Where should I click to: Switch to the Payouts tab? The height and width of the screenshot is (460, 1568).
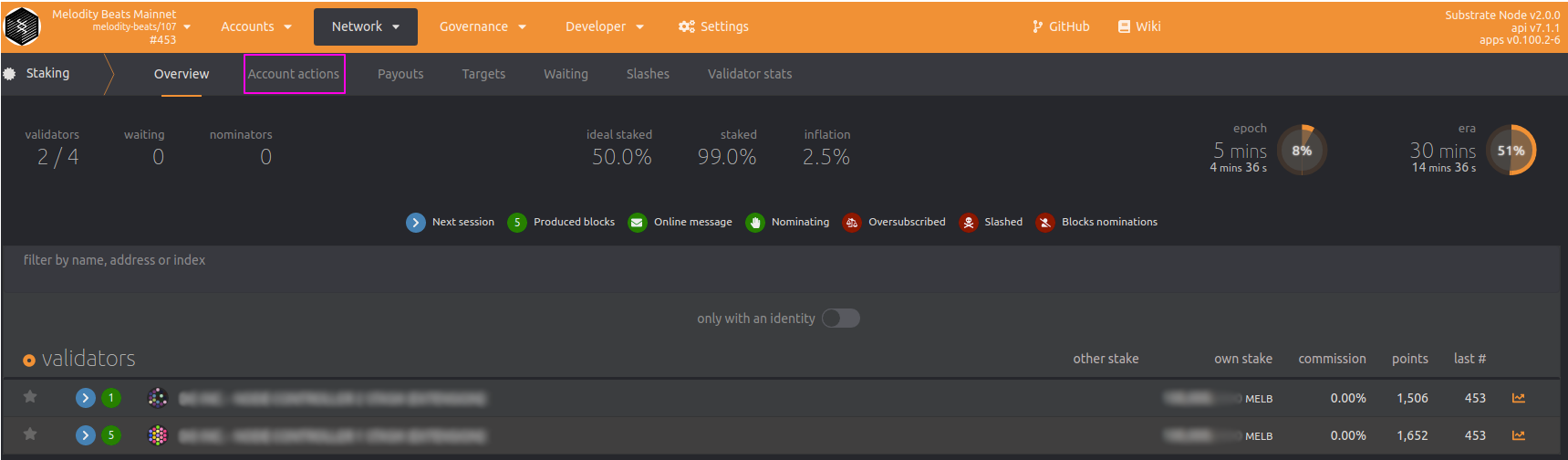(400, 74)
